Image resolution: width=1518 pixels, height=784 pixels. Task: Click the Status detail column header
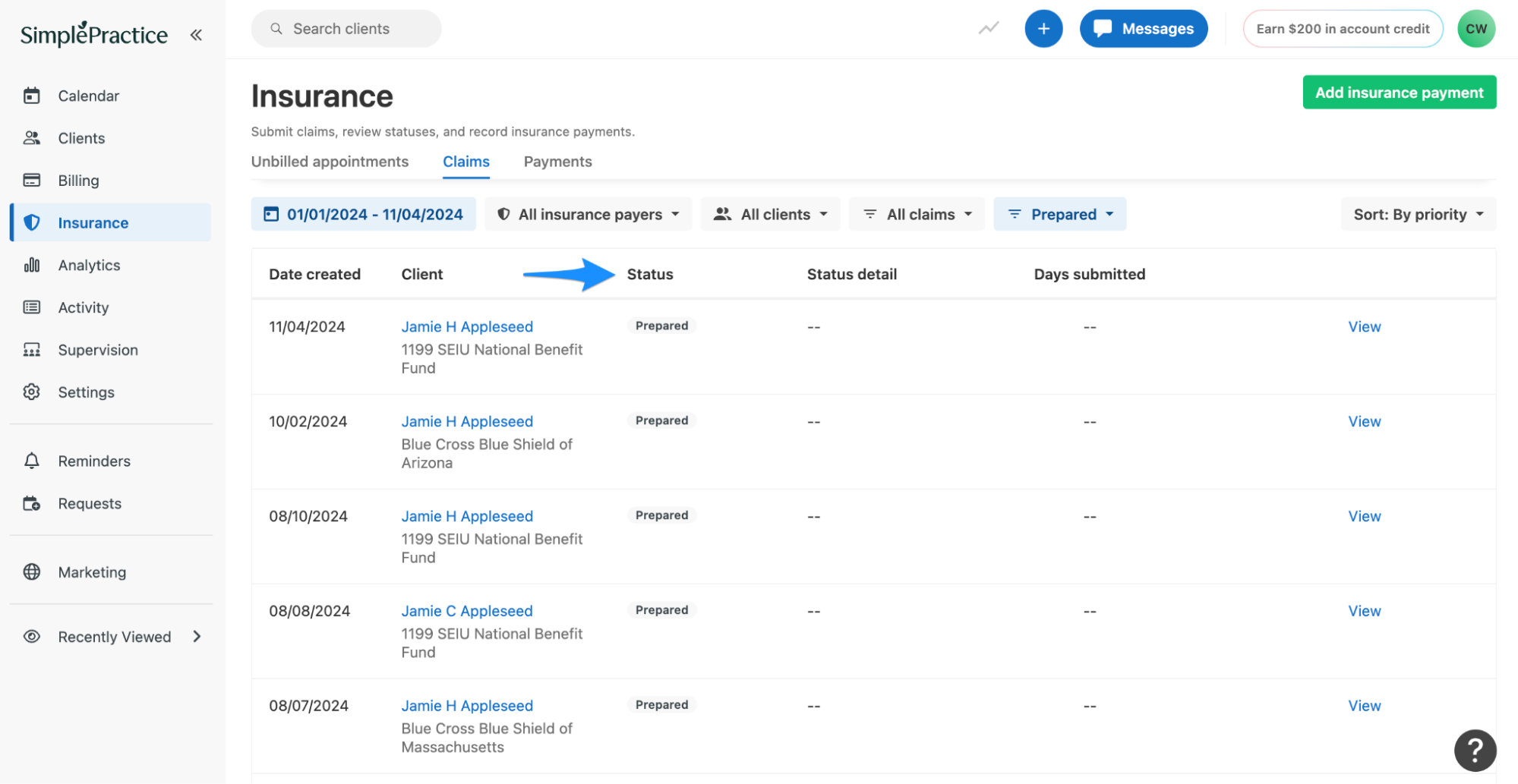(851, 274)
